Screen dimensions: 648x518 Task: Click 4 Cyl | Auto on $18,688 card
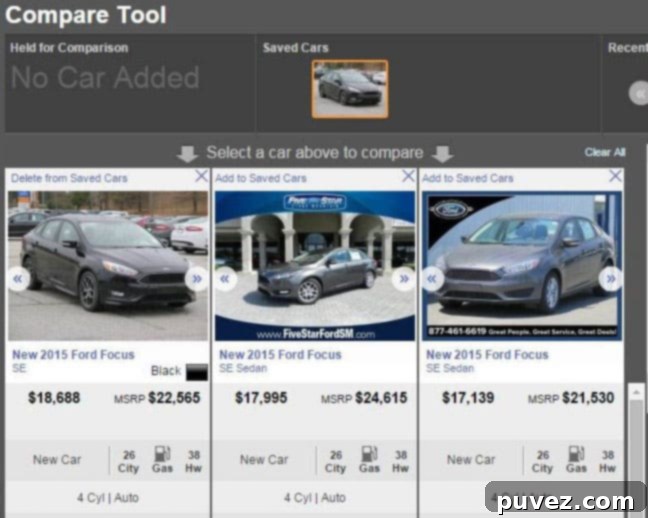pyautogui.click(x=108, y=498)
